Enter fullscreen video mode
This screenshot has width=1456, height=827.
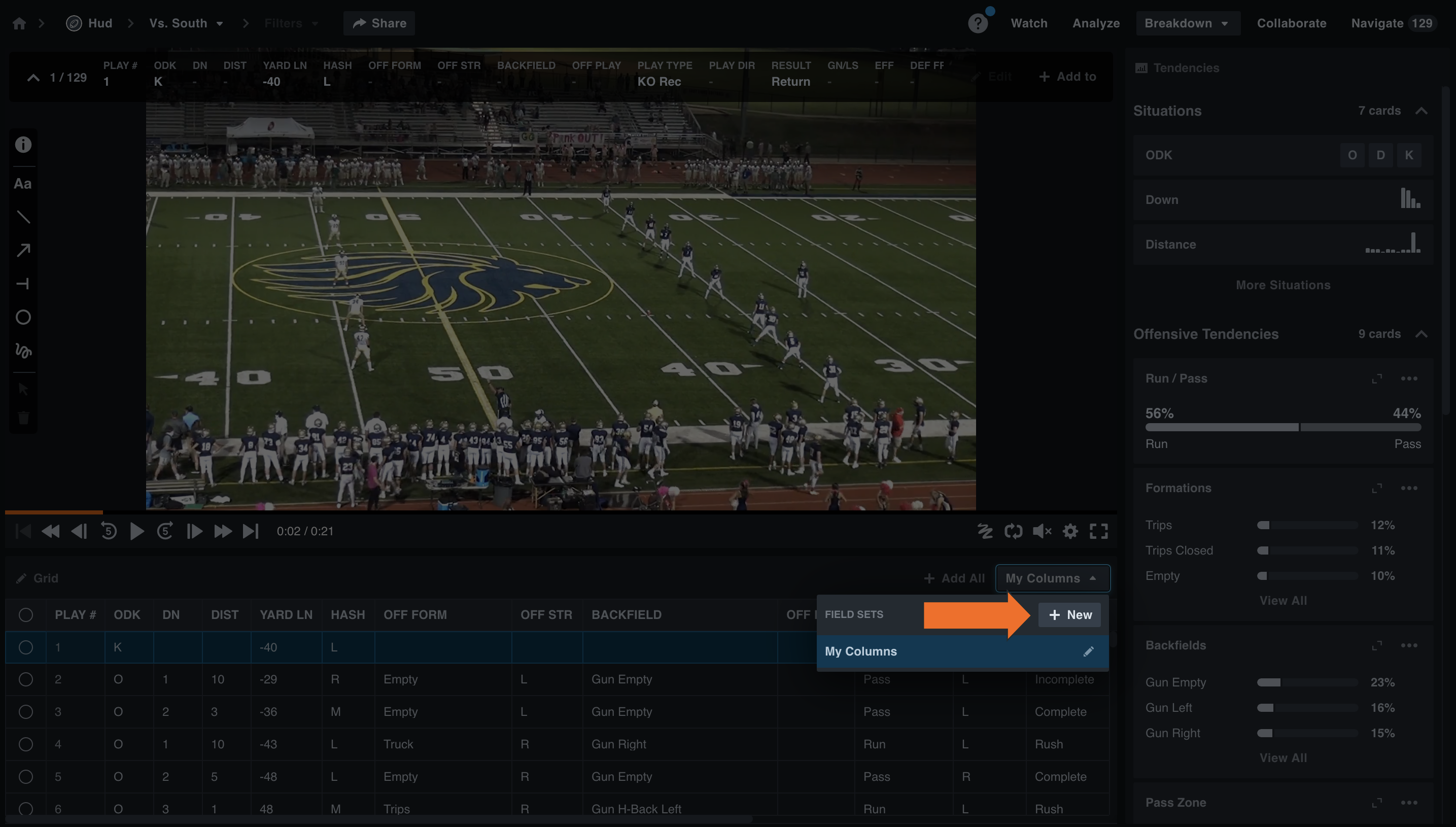(x=1099, y=531)
